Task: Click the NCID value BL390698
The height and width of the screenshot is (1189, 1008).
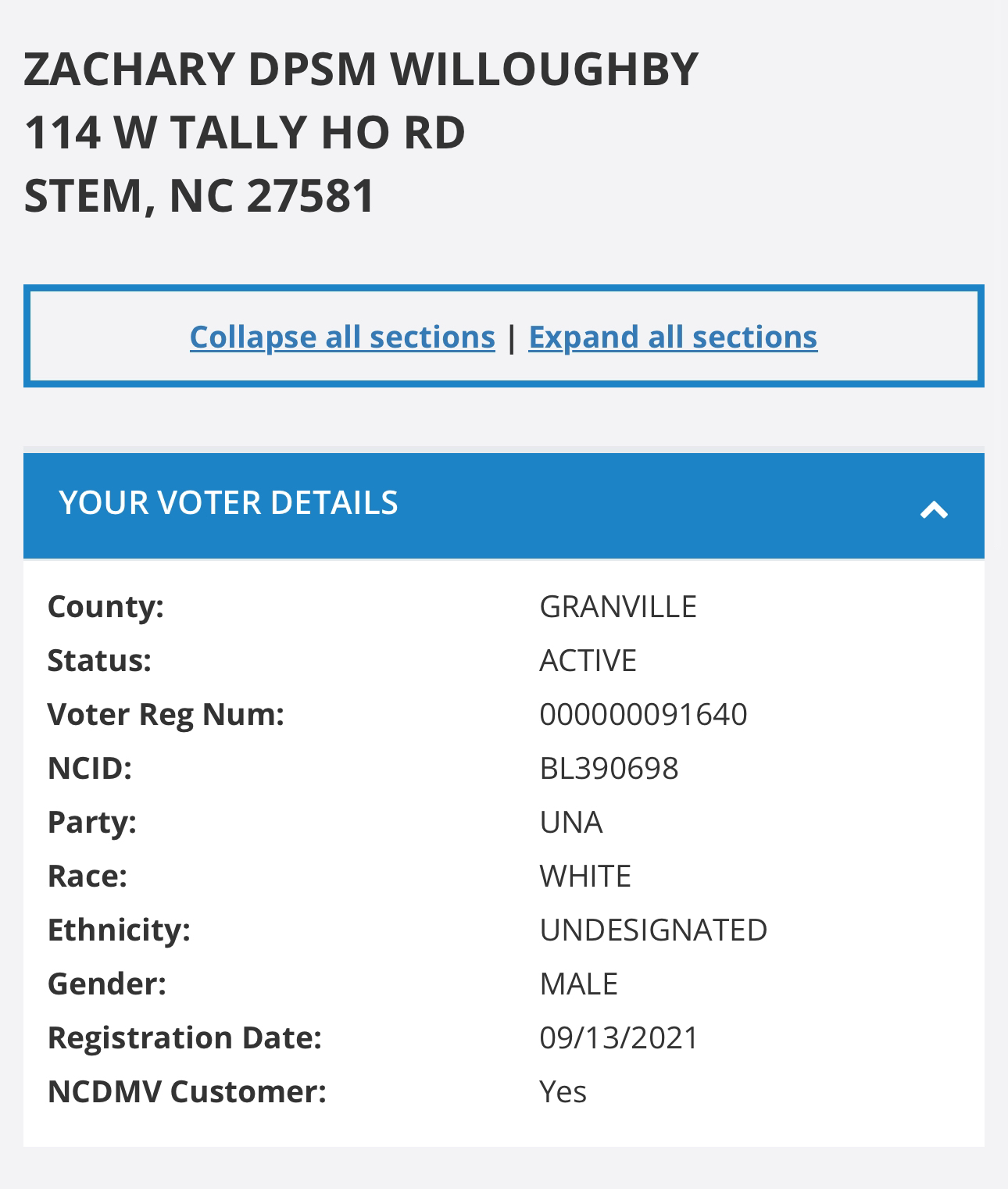Action: click(609, 769)
